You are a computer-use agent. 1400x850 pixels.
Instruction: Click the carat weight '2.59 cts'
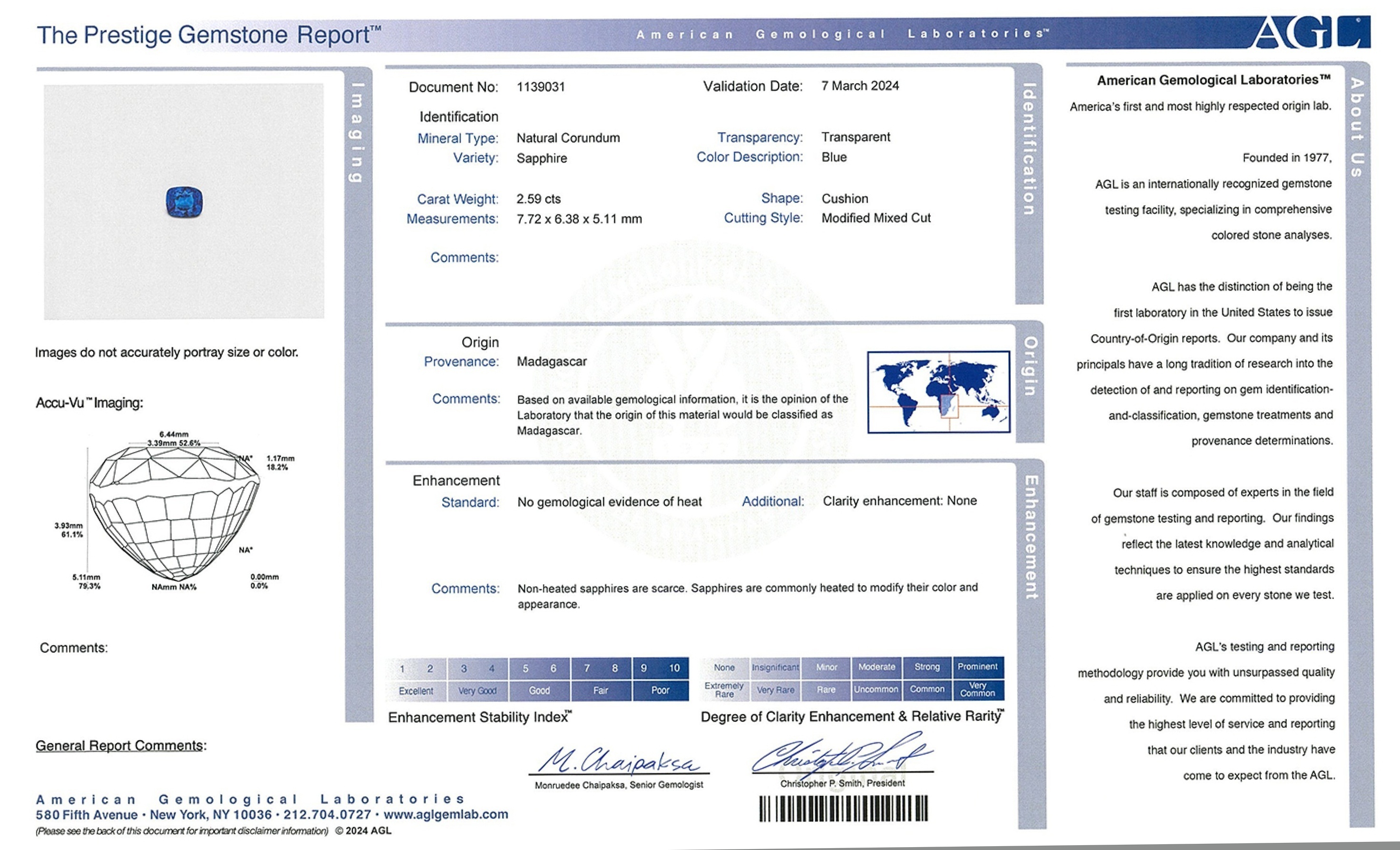(539, 200)
